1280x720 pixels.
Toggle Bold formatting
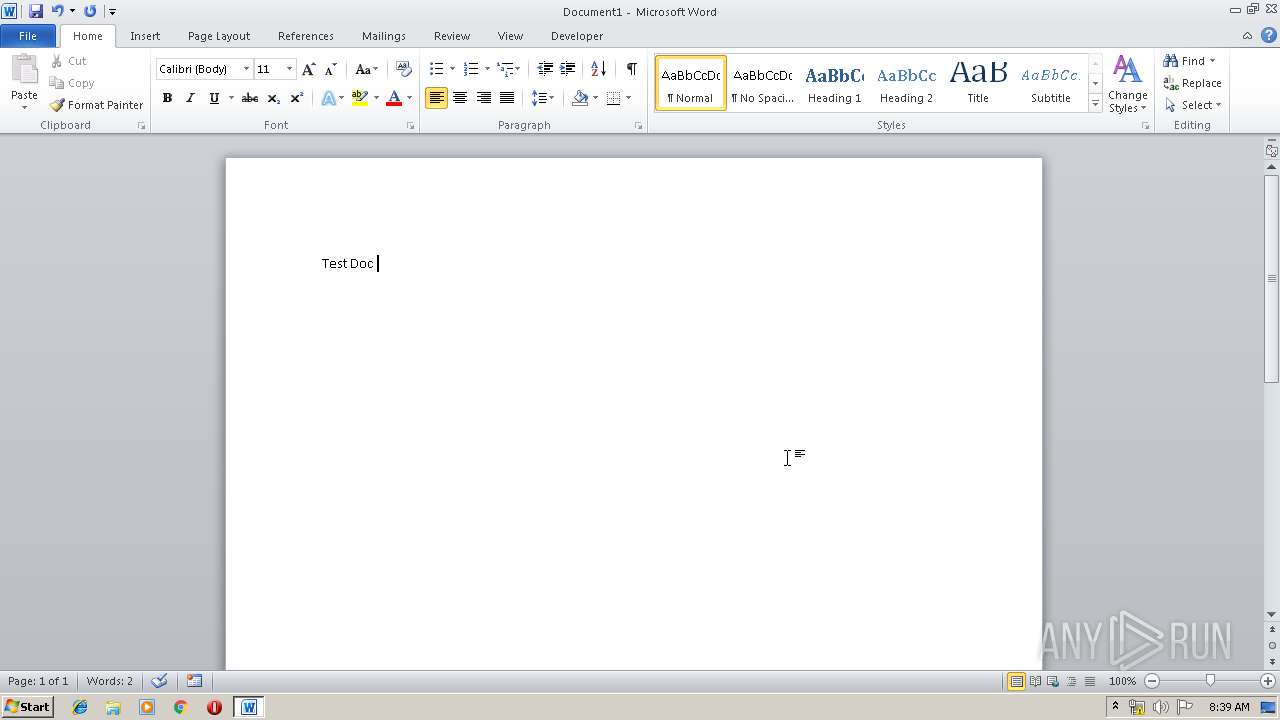pos(167,98)
